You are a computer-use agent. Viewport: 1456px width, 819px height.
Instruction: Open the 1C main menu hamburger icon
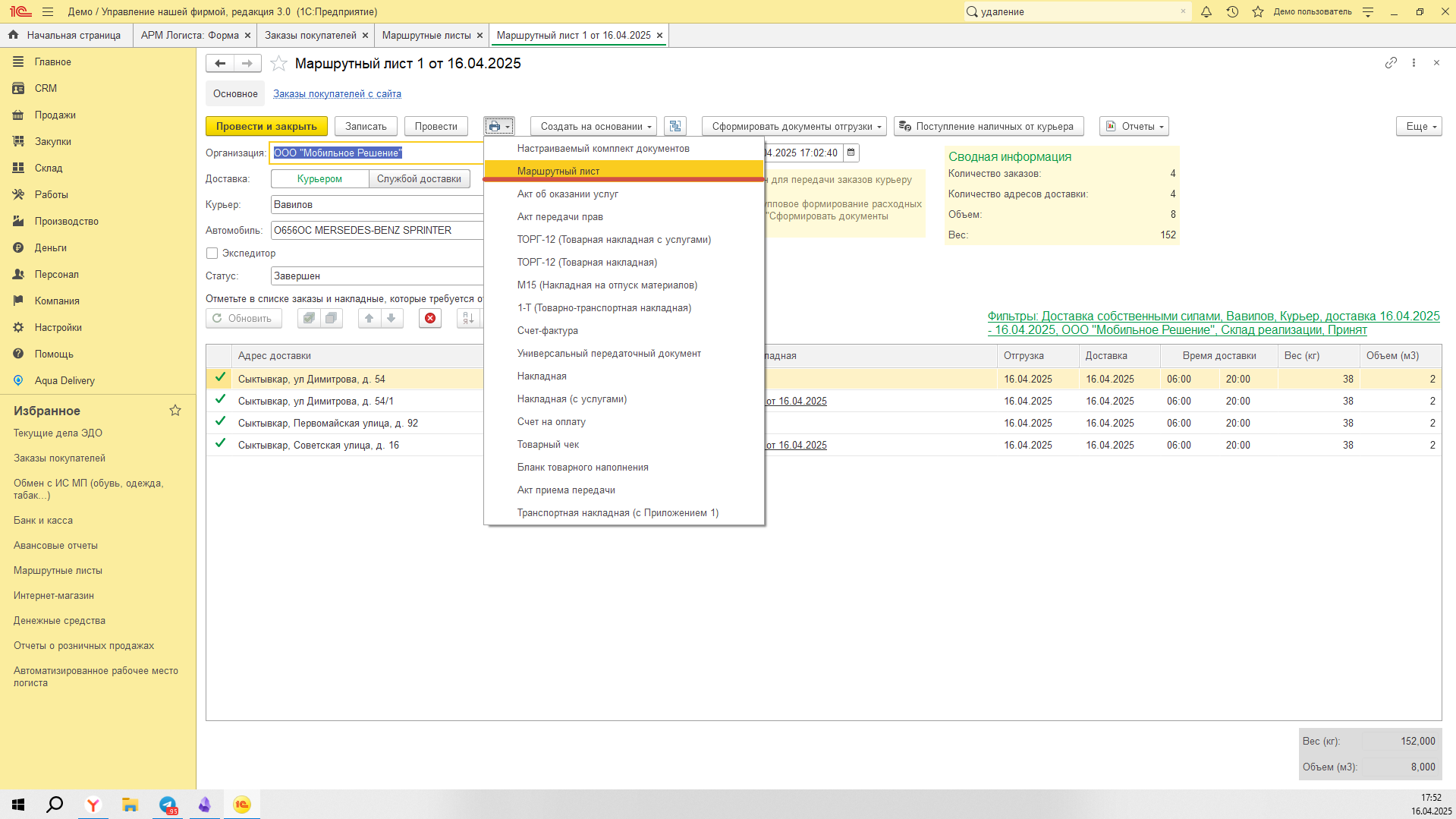(48, 11)
